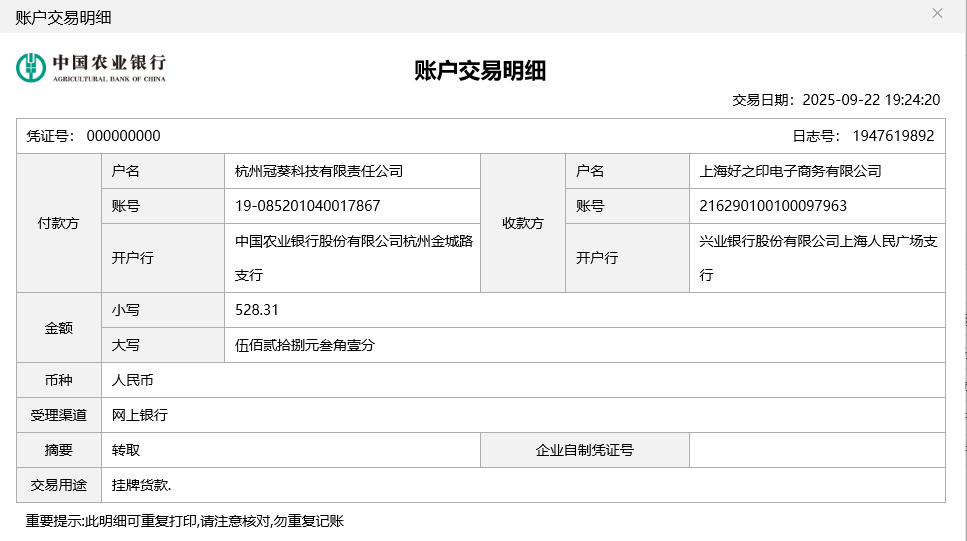Select the amount value 528.31

click(x=257, y=310)
